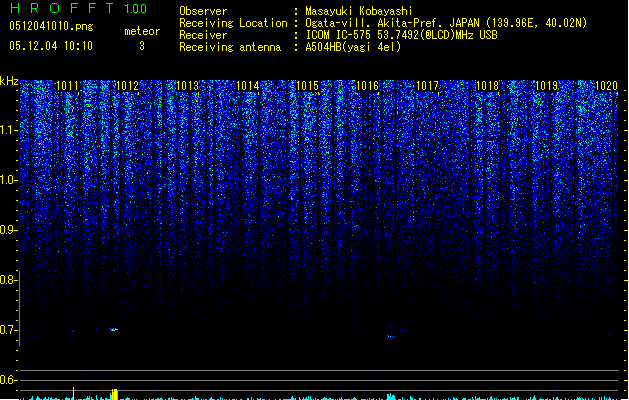Click the 1014 time marker
The image size is (629, 400).
click(248, 86)
